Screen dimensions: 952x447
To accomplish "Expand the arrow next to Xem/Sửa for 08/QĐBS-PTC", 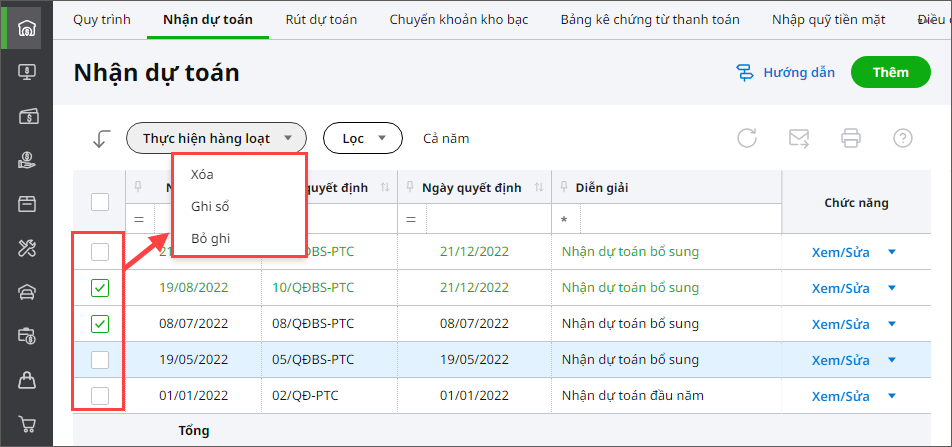I will click(x=892, y=324).
